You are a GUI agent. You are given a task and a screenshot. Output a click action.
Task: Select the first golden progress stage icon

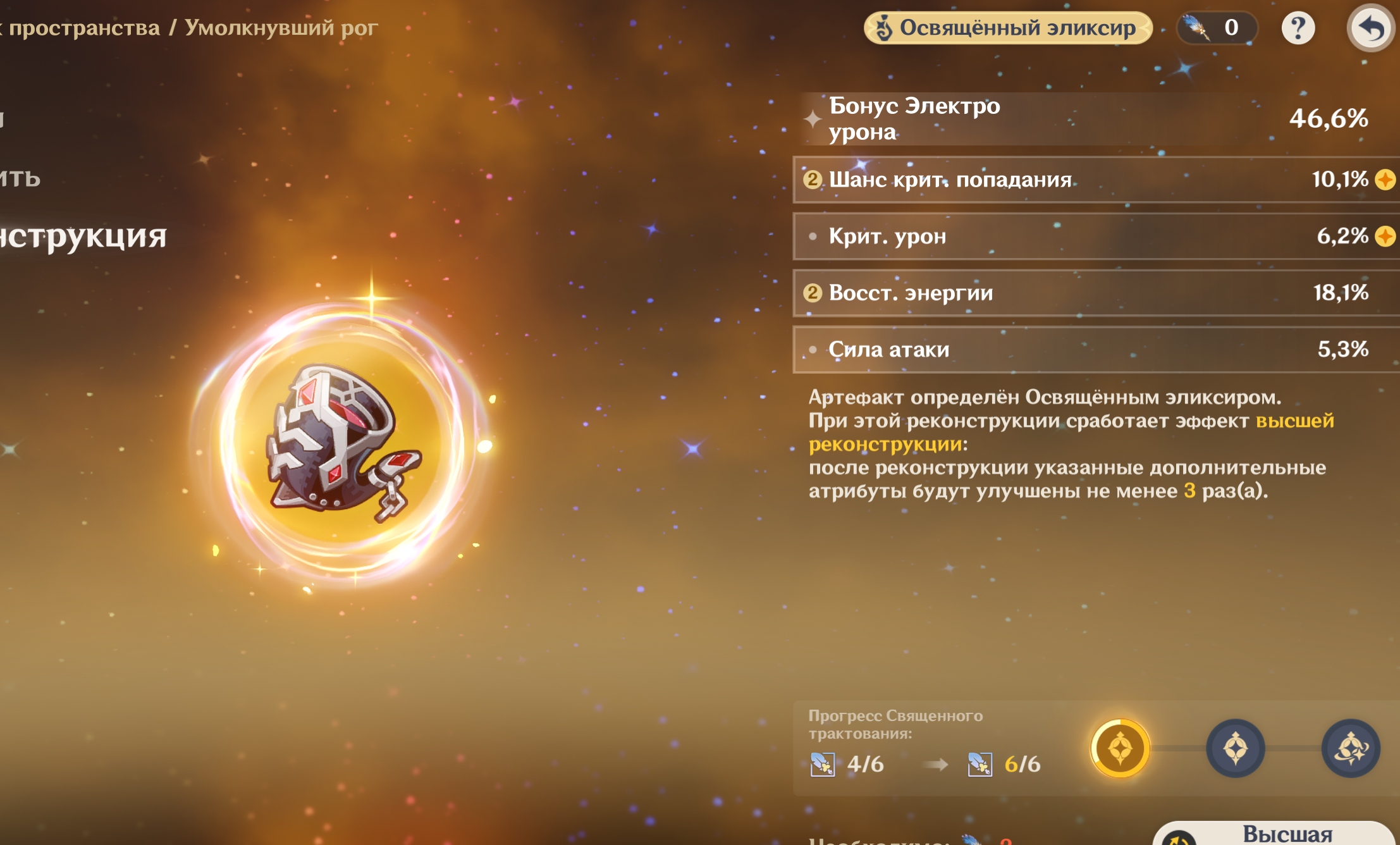(1120, 749)
